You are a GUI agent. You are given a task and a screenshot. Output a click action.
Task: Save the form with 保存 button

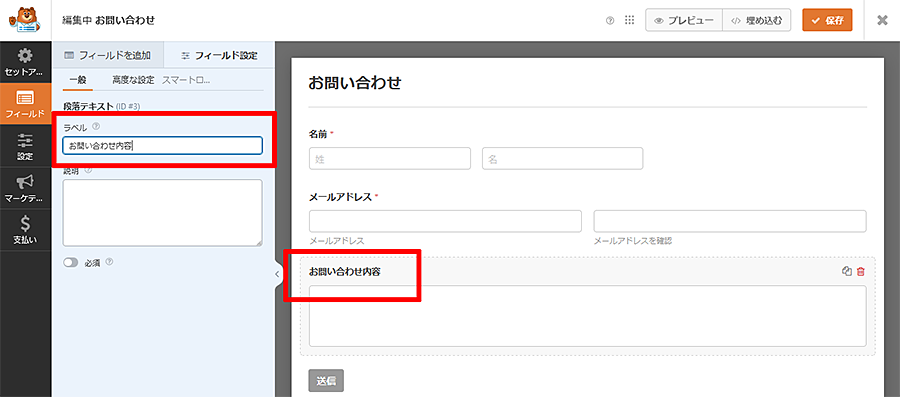point(827,20)
